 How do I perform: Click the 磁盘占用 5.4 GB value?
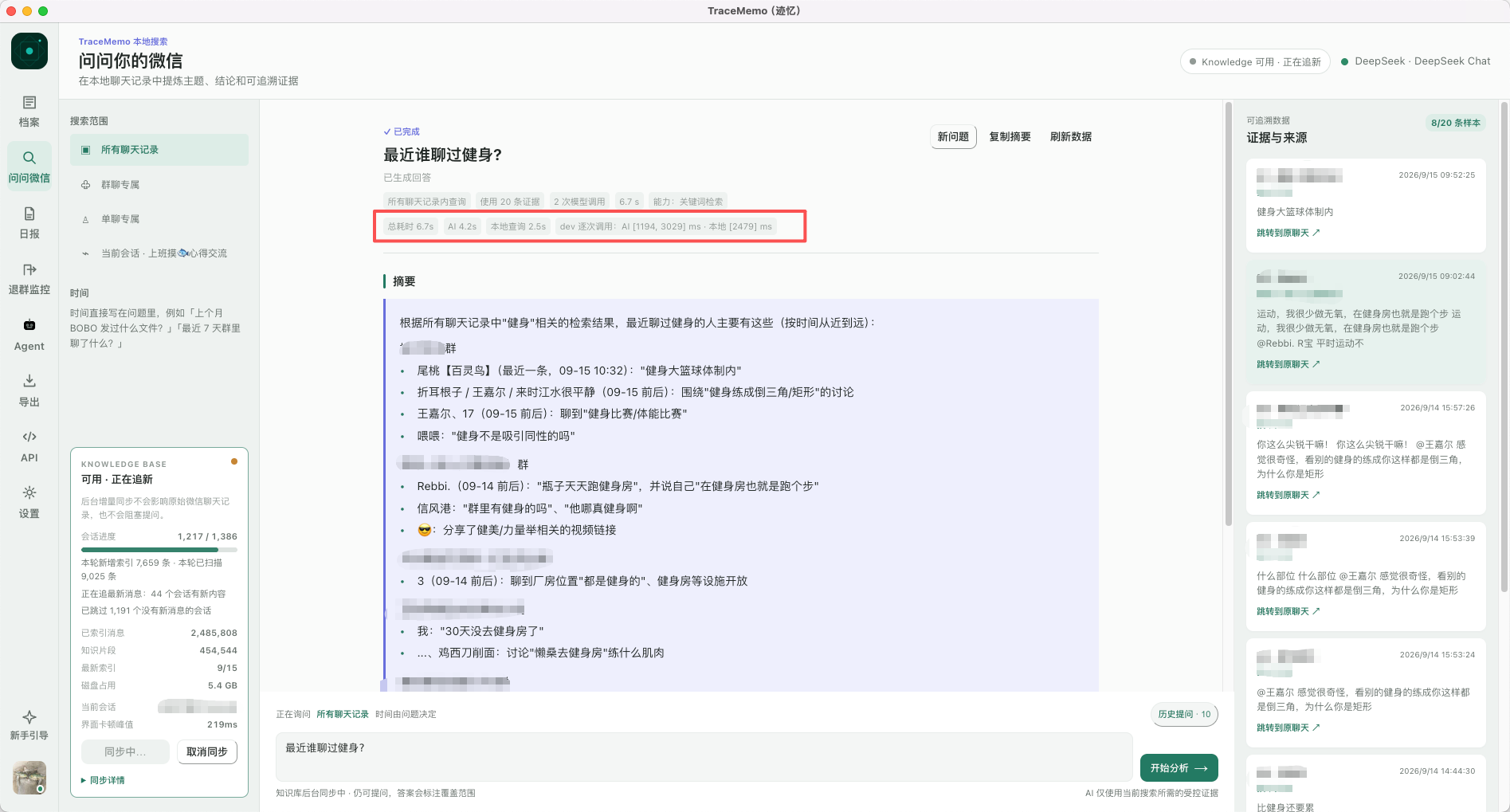[222, 685]
